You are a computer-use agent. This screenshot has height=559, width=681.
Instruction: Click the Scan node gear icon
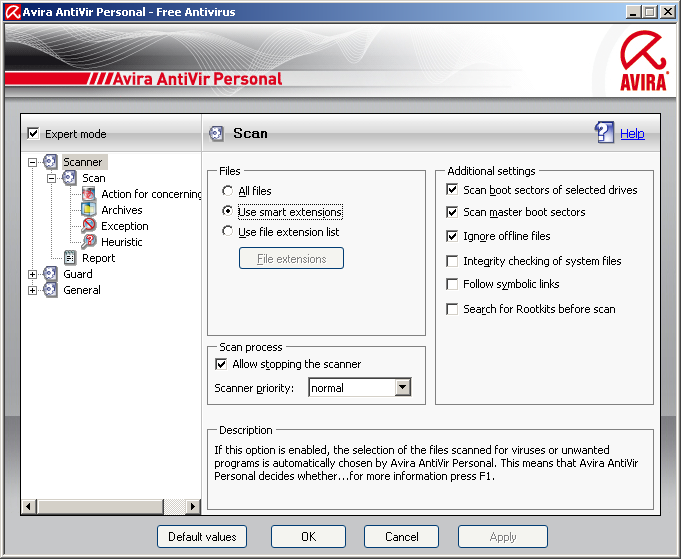click(x=69, y=178)
